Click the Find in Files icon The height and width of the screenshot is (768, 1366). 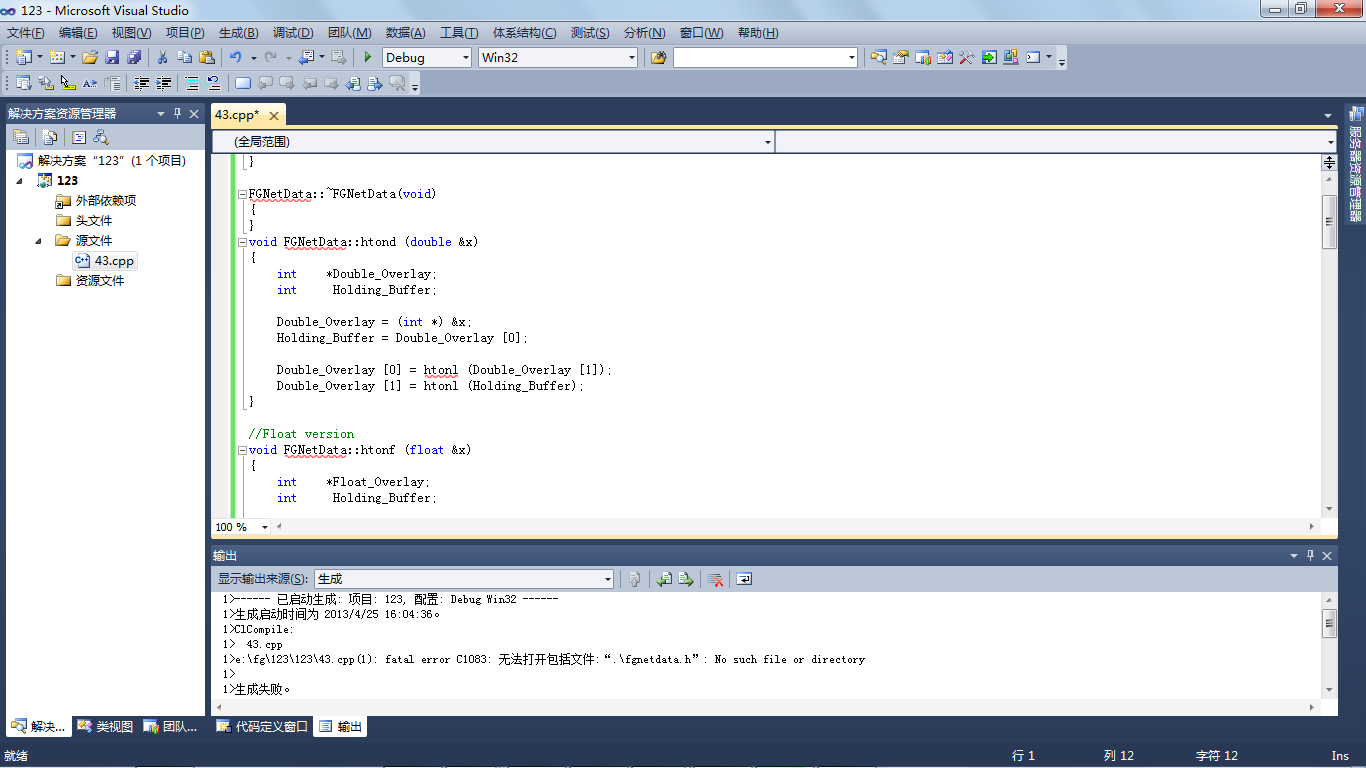coord(658,57)
